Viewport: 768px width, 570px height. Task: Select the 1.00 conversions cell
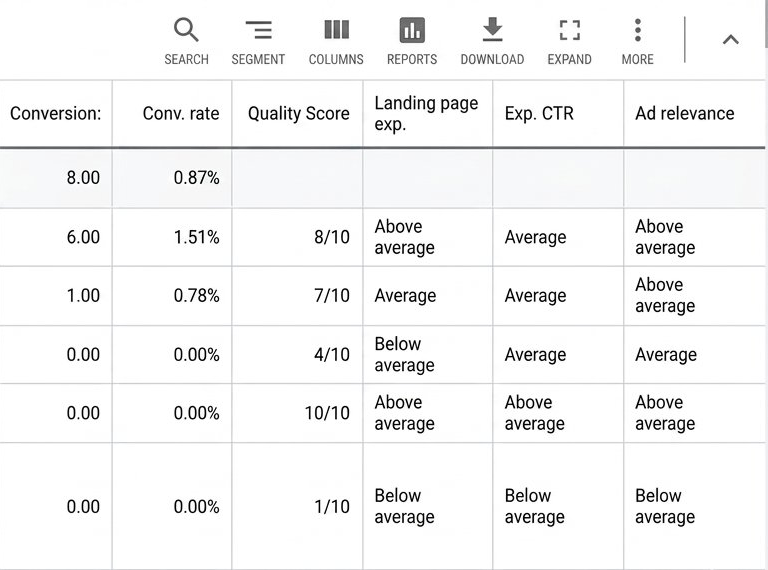click(83, 296)
